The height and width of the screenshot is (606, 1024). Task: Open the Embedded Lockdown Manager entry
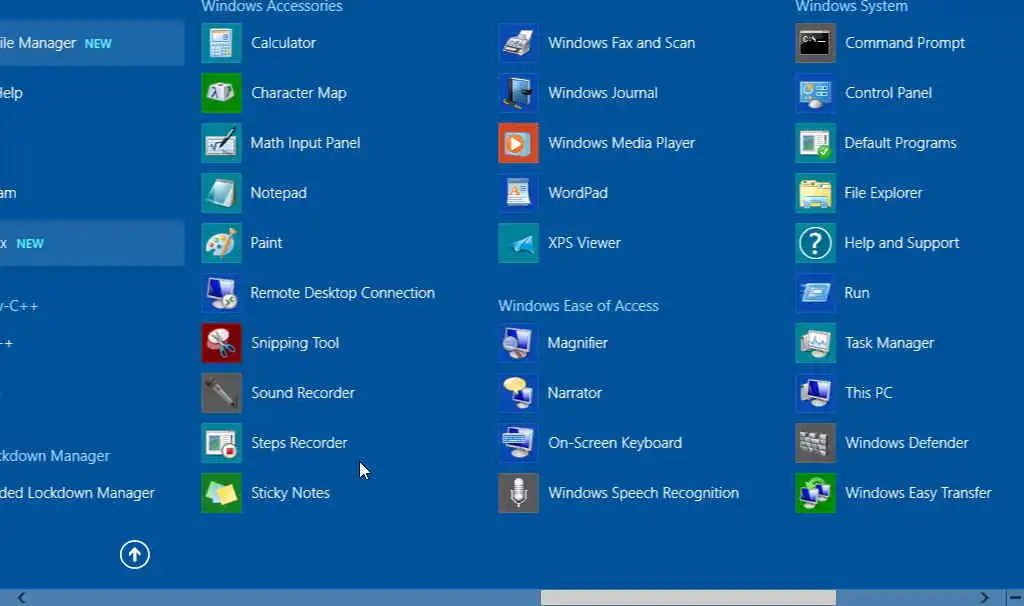pos(78,493)
